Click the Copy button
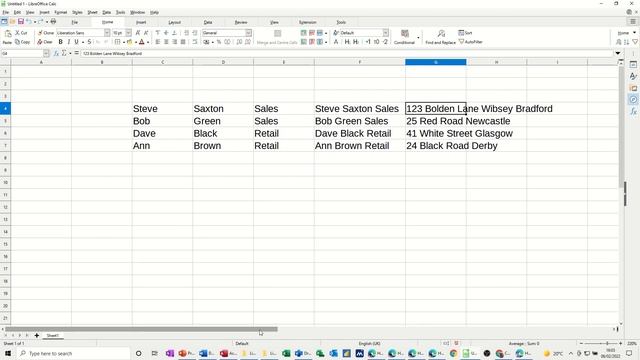The height and width of the screenshot is (360, 640). click(x=22, y=42)
